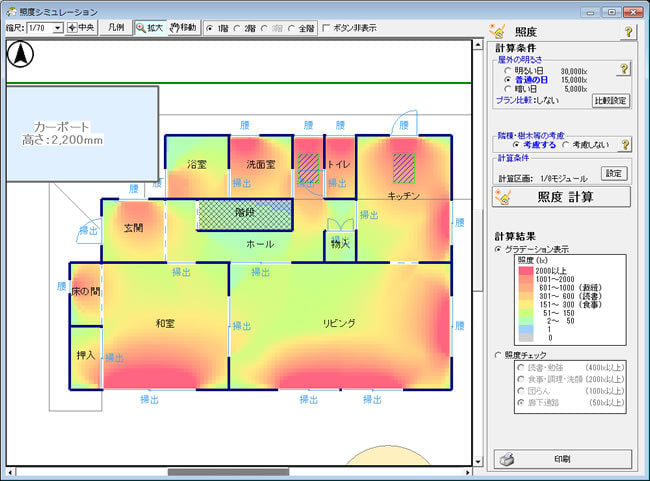Open the 比較設定 comparison settings
The image size is (650, 481).
coord(610,101)
